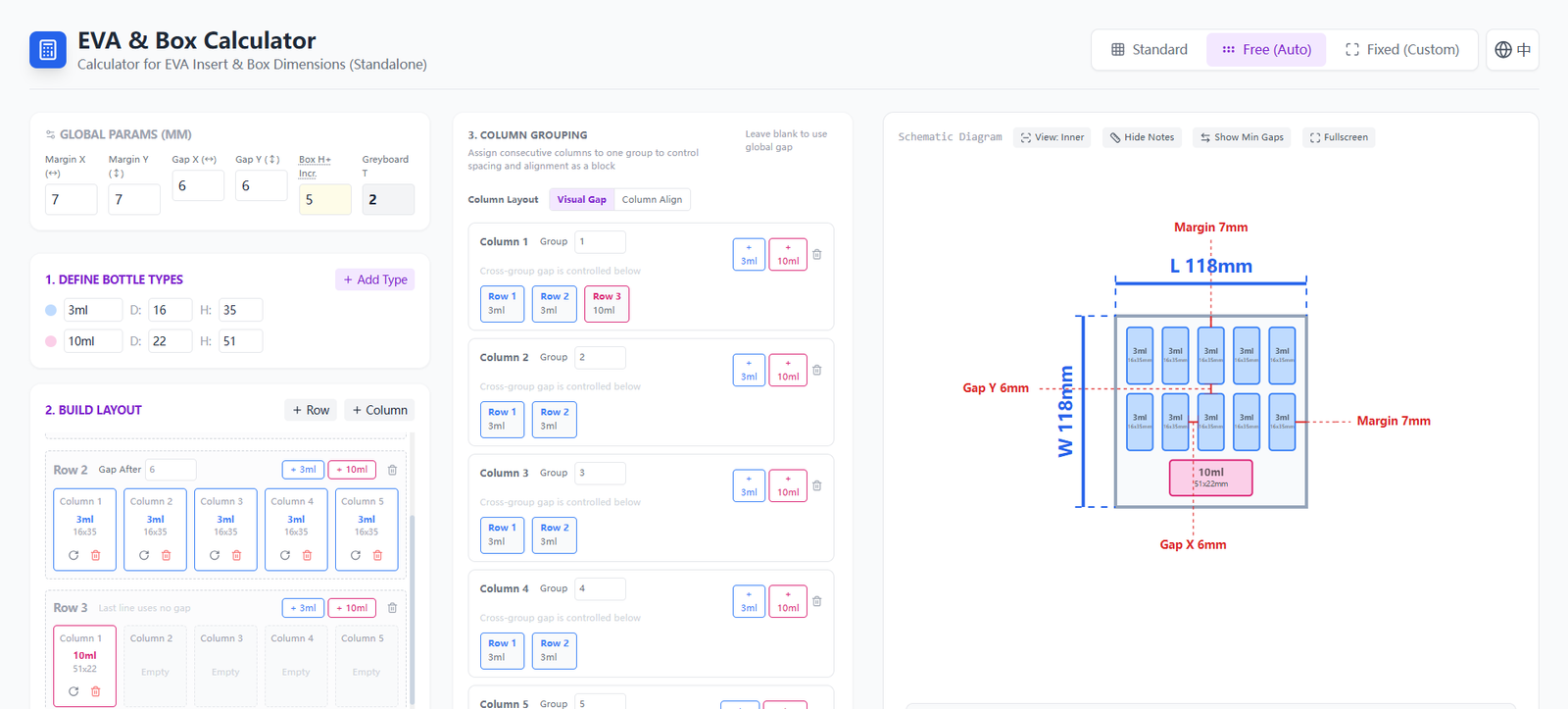The height and width of the screenshot is (709, 1568).
Task: Click the pink 10ml color swatch
Action: (x=51, y=341)
